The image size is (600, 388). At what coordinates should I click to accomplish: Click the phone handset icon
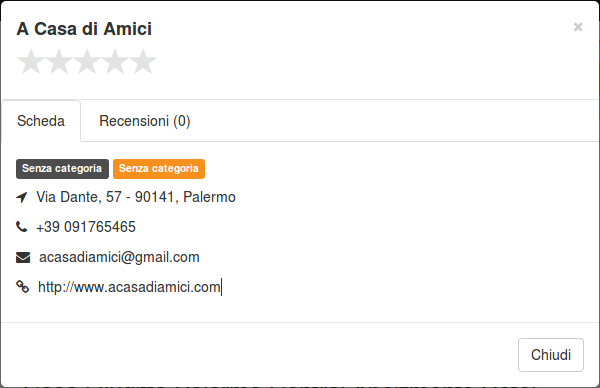coord(22,227)
